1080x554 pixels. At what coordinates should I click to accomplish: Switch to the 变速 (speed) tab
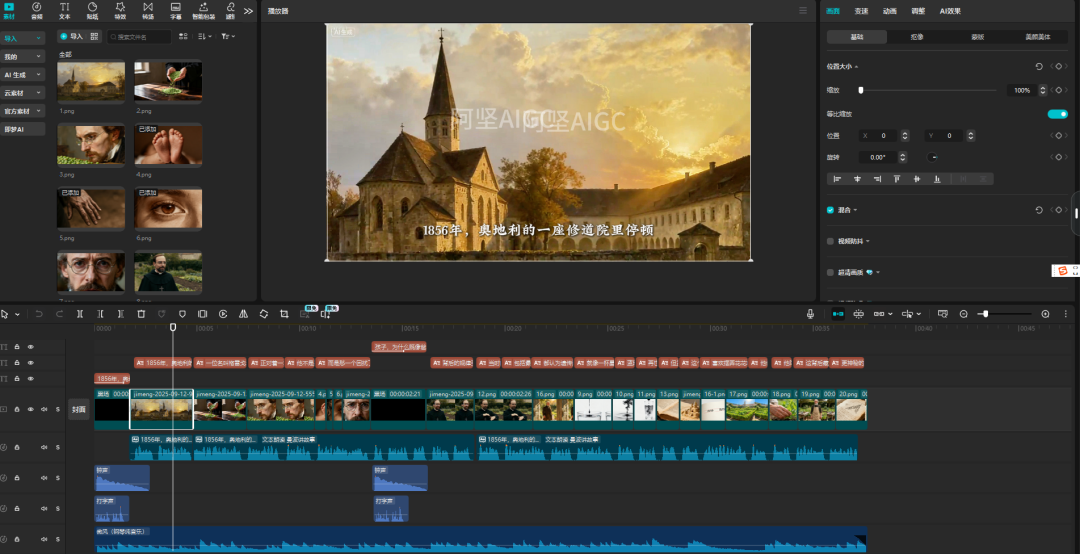pyautogui.click(x=861, y=11)
